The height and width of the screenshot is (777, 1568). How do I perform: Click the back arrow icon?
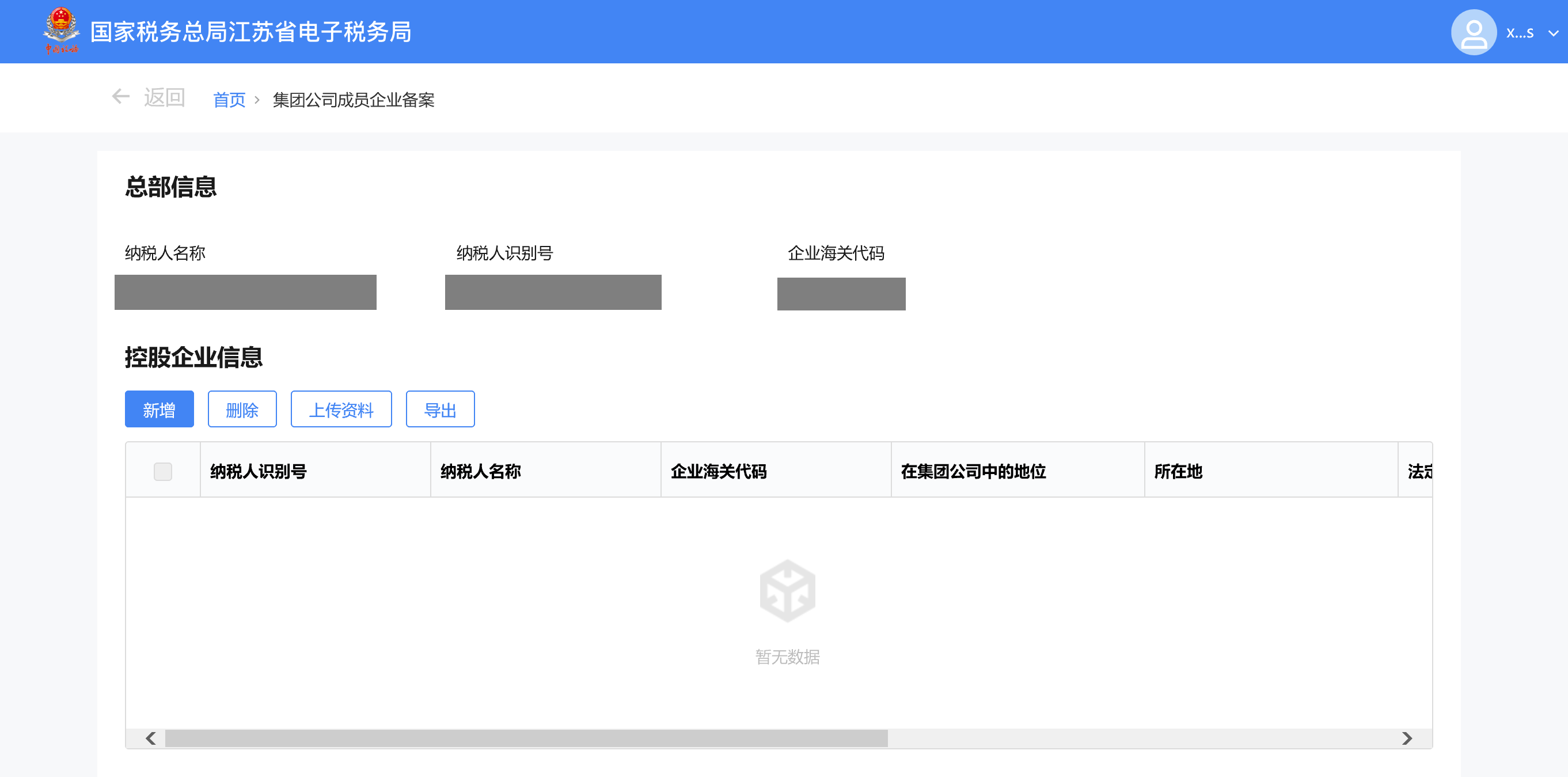pos(120,96)
